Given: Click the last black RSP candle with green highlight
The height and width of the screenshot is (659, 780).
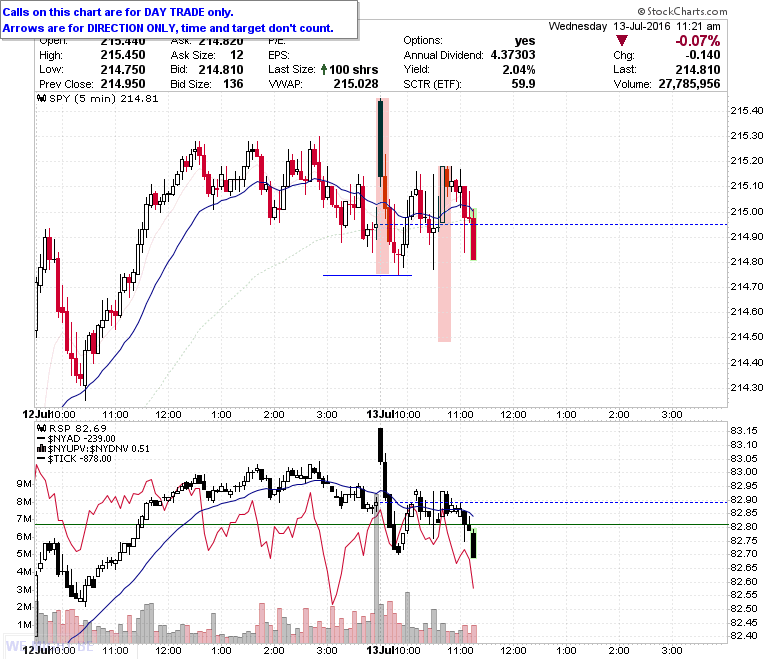Looking at the screenshot, I should [x=474, y=544].
